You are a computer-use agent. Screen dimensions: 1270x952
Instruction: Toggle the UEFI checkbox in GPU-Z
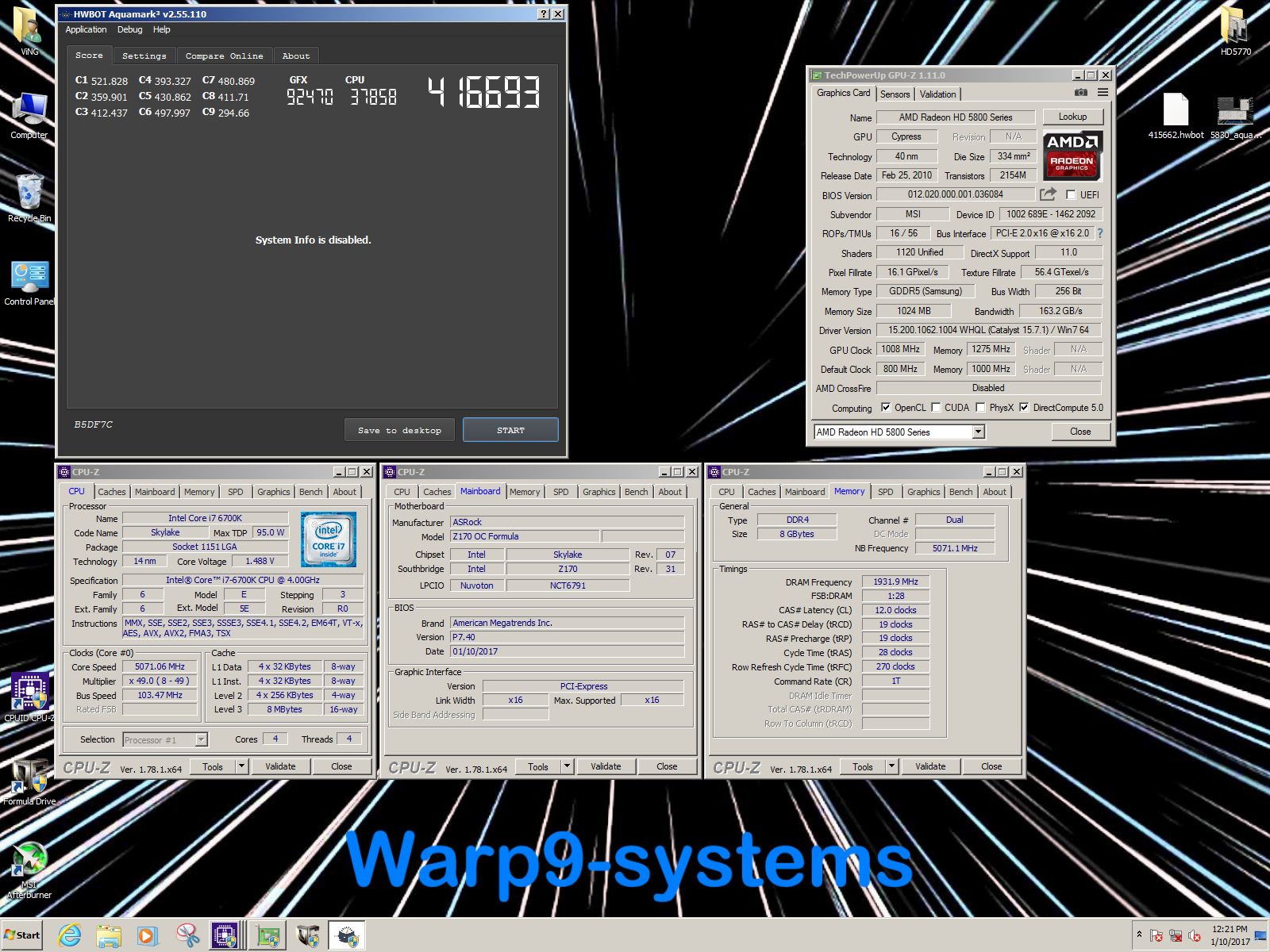click(x=1071, y=194)
